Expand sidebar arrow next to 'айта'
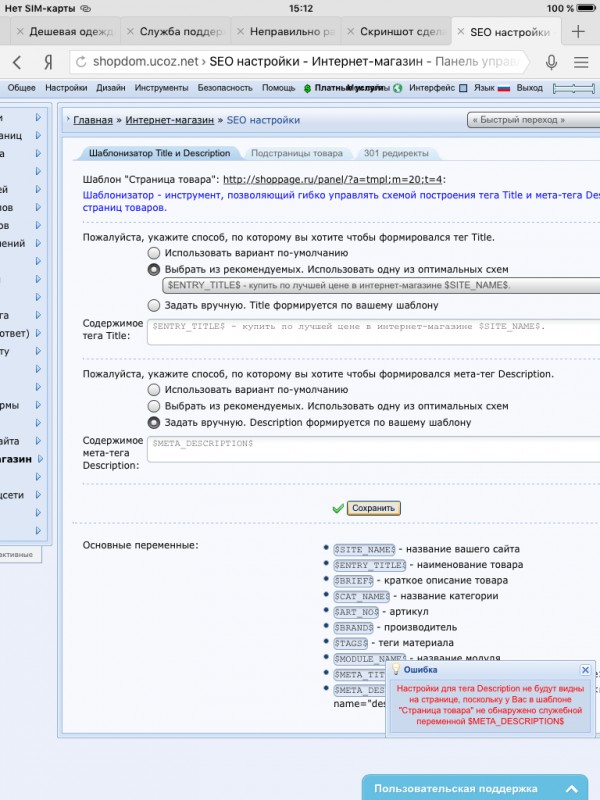 click(x=39, y=441)
